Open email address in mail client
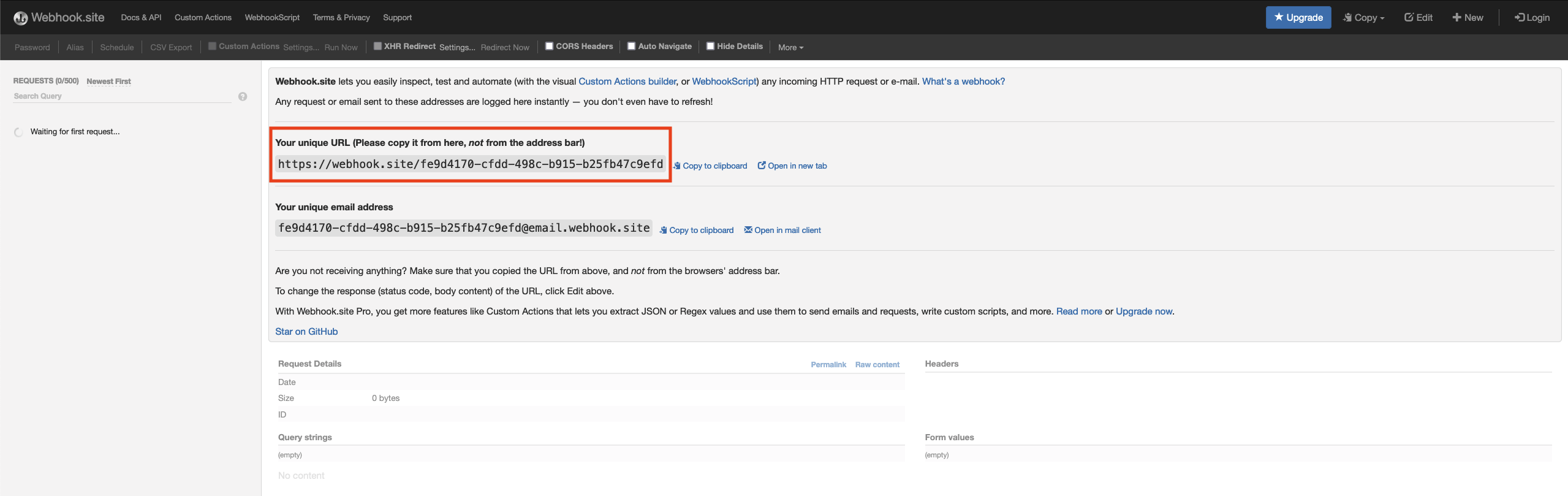 pos(782,230)
